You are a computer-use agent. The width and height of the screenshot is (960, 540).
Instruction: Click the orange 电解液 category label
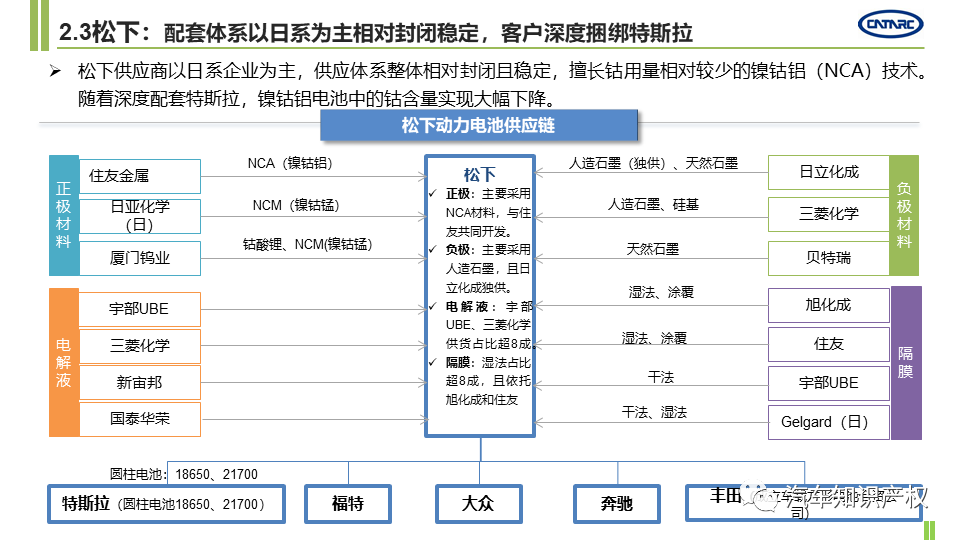[x=64, y=362]
